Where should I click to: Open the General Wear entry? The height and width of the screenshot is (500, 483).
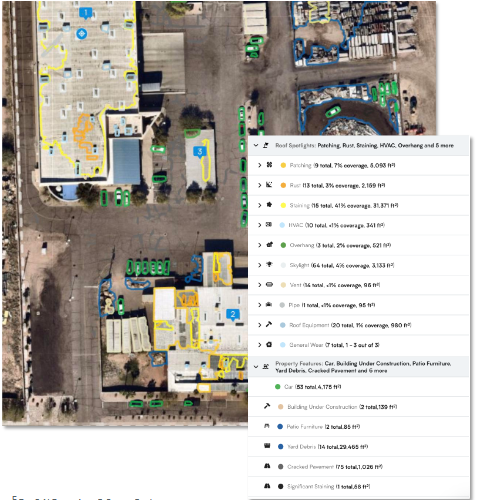(x=358, y=345)
